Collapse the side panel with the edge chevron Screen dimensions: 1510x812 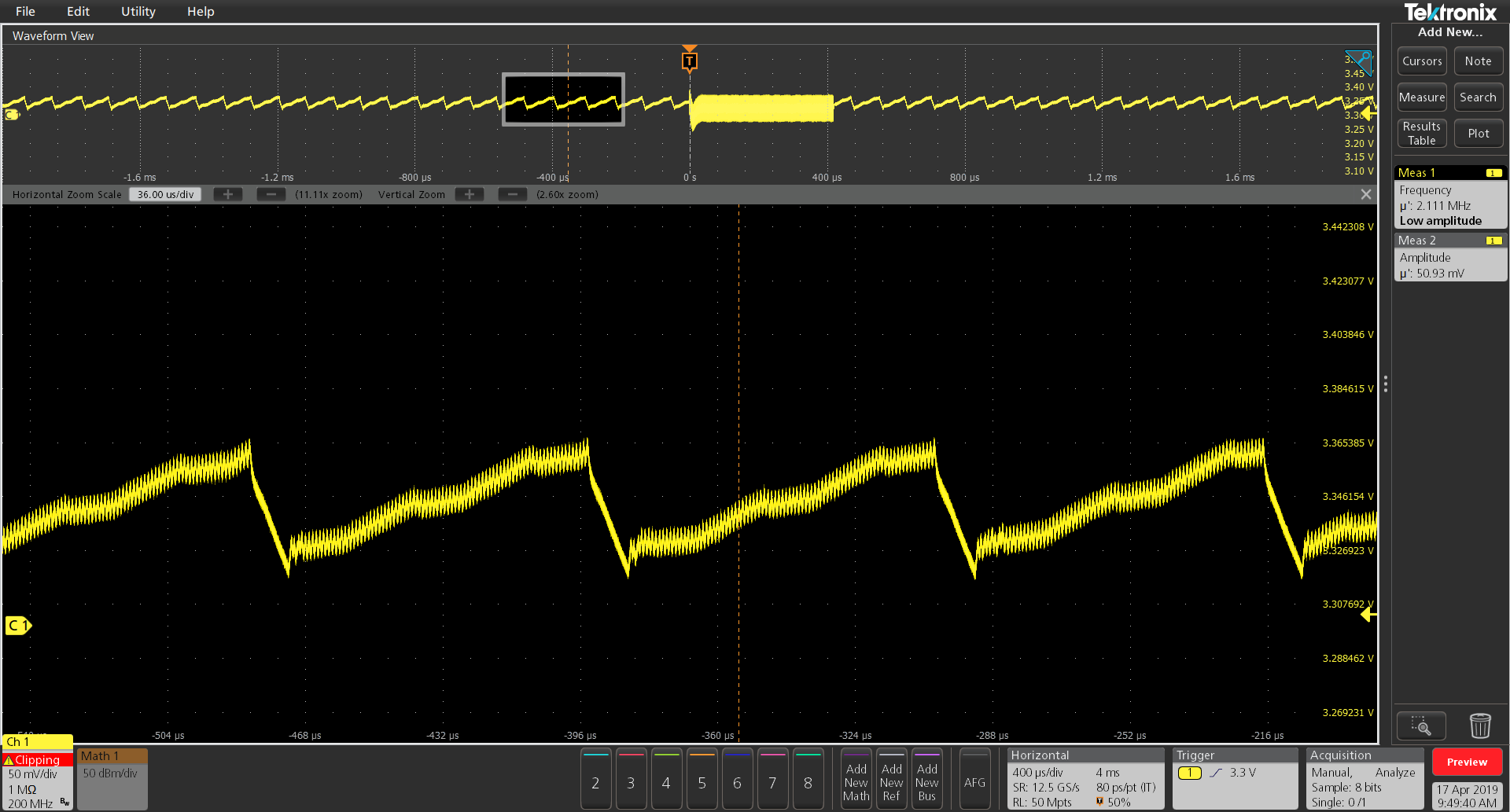pyautogui.click(x=1385, y=384)
